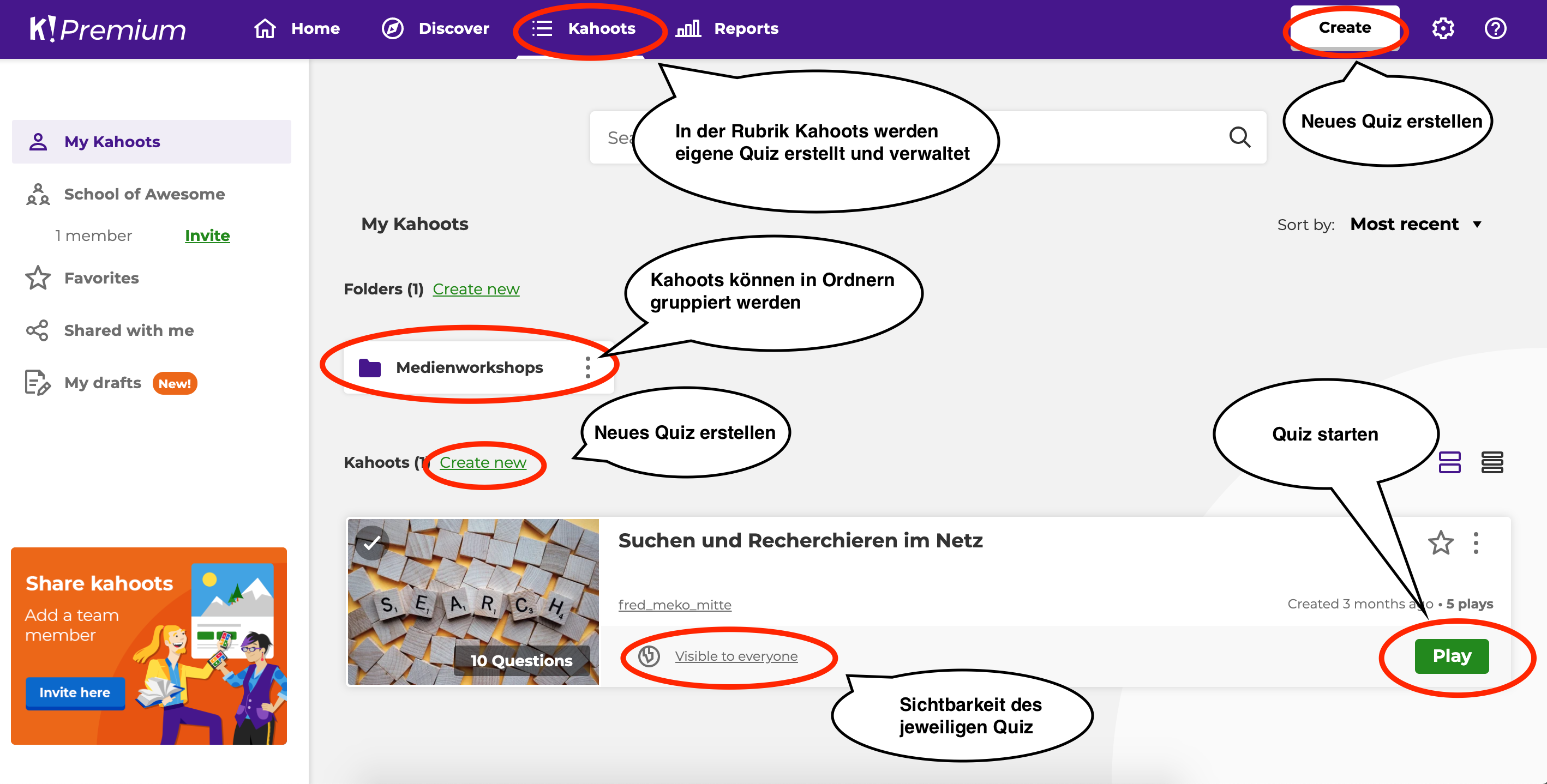Open Kahoot! Premium logo home
Screen dimensions: 1547x784
click(x=107, y=29)
